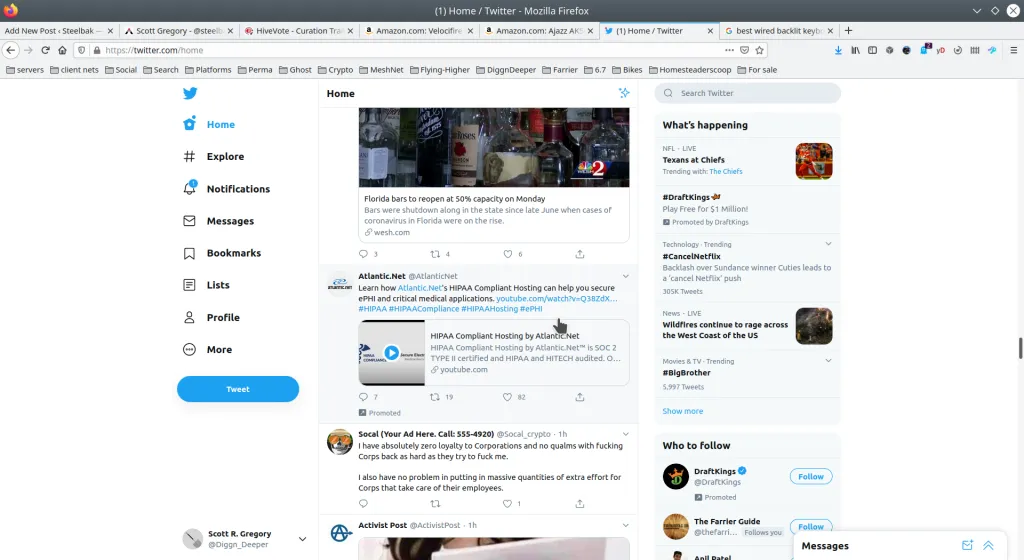
Task: Like the Atlantic.Net promoted tweet
Action: tap(507, 397)
